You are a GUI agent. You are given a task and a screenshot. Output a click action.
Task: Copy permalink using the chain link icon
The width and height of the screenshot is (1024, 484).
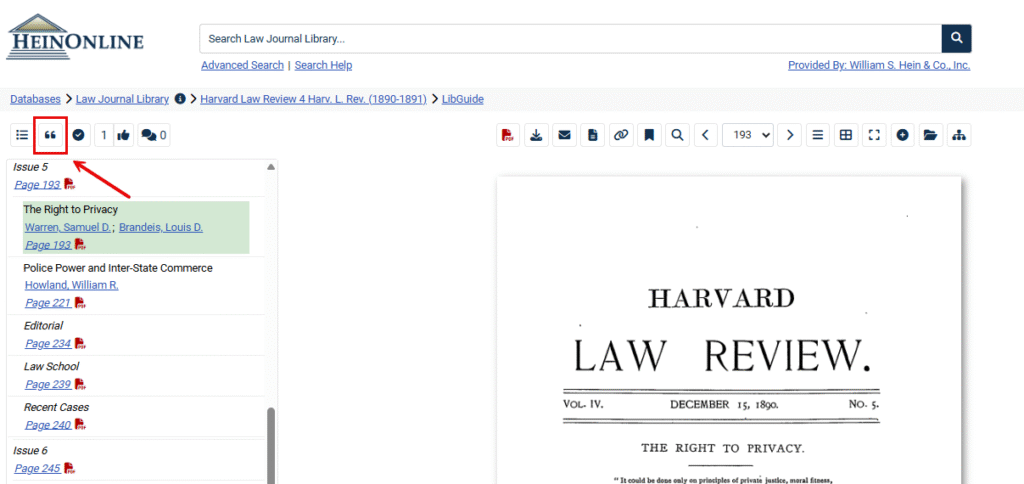click(621, 135)
